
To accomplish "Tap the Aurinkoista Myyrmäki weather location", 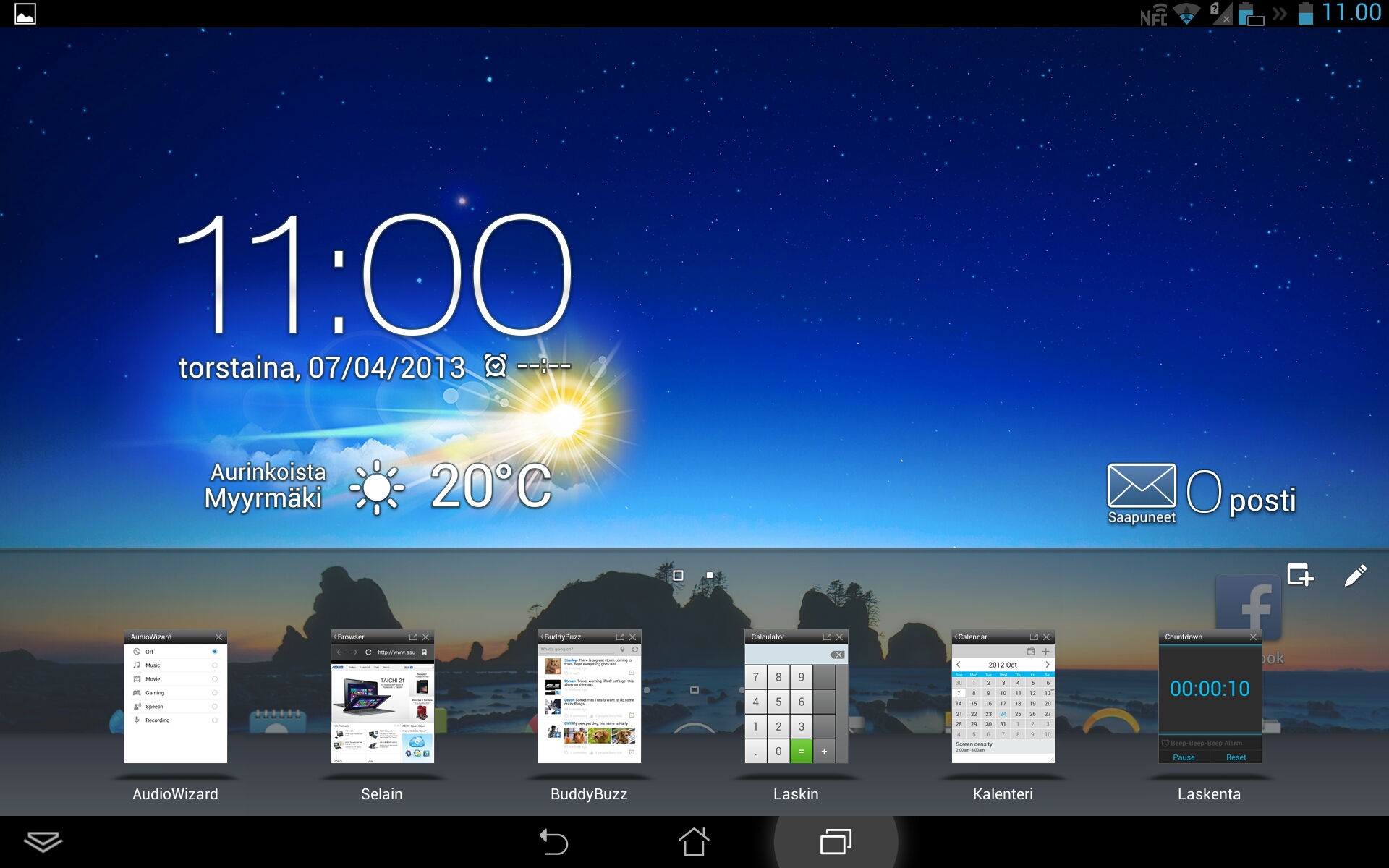I will [x=265, y=485].
